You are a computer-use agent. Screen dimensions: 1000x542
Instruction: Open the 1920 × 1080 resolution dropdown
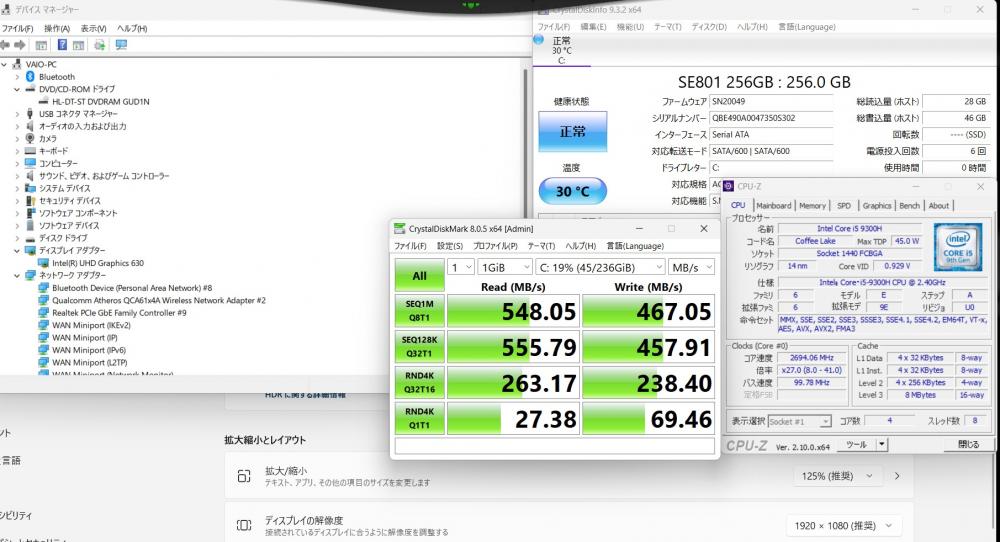tap(843, 525)
